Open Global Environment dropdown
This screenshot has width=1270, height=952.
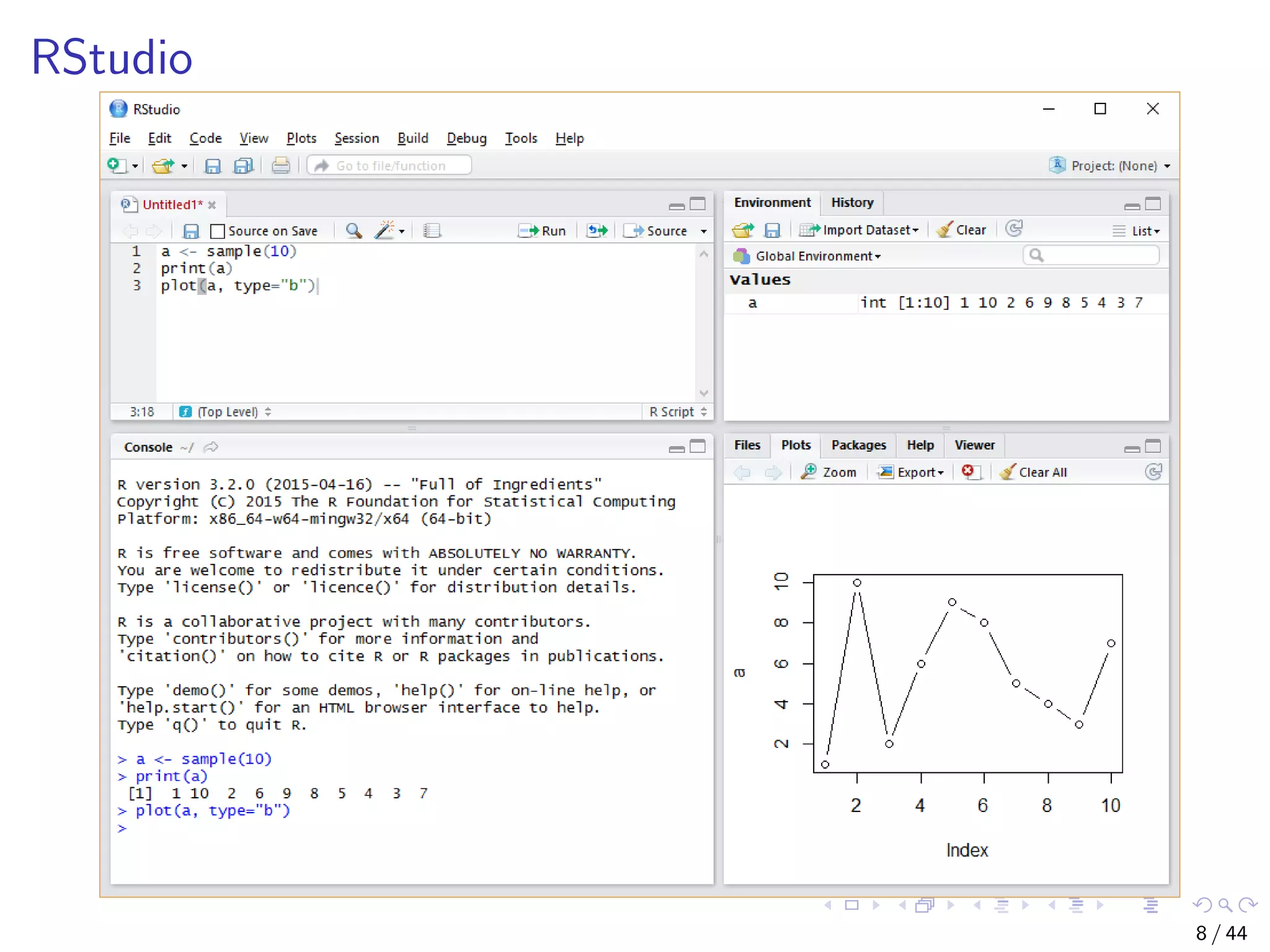click(x=807, y=256)
